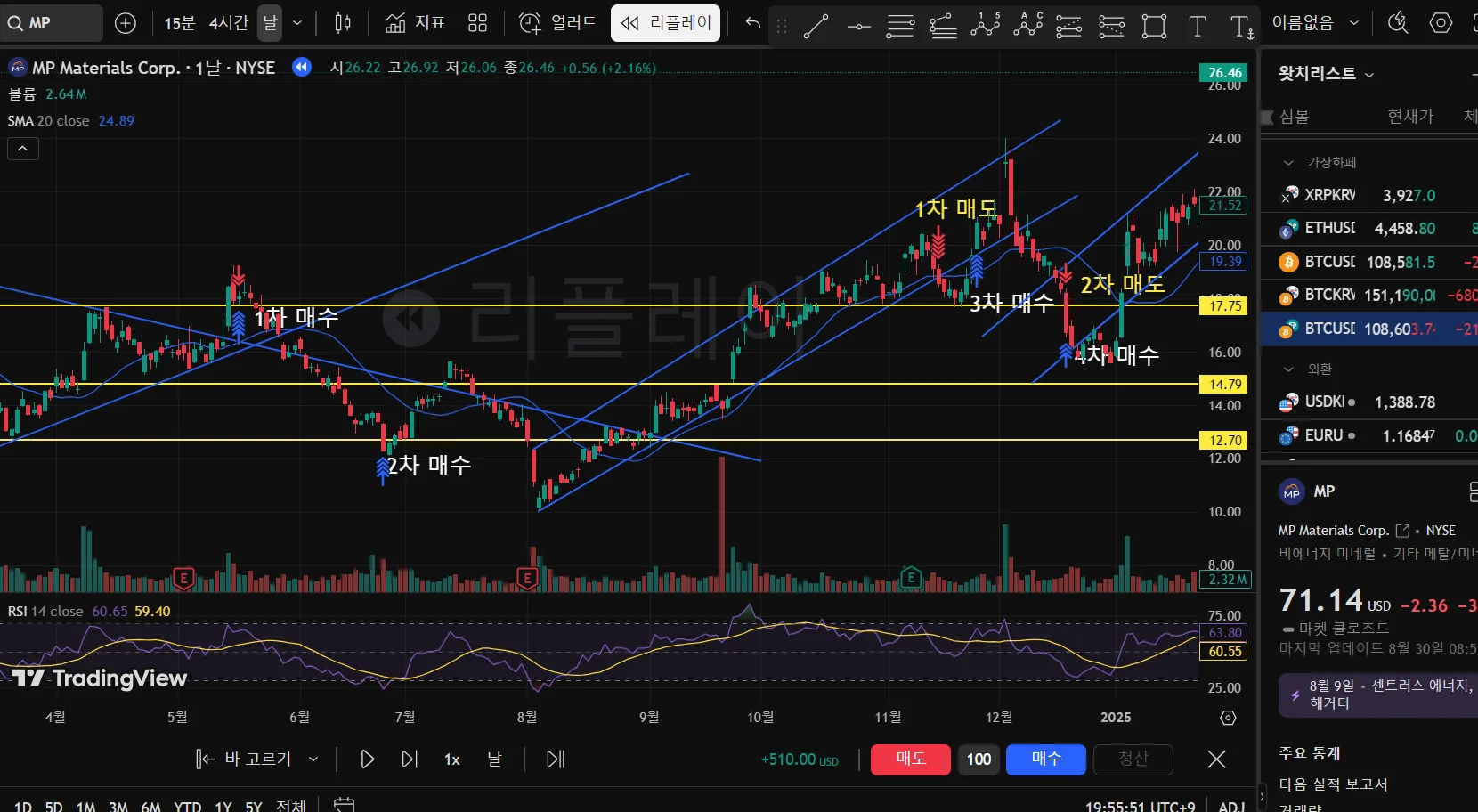Grab the drawing toolbar drag handle

click(782, 27)
